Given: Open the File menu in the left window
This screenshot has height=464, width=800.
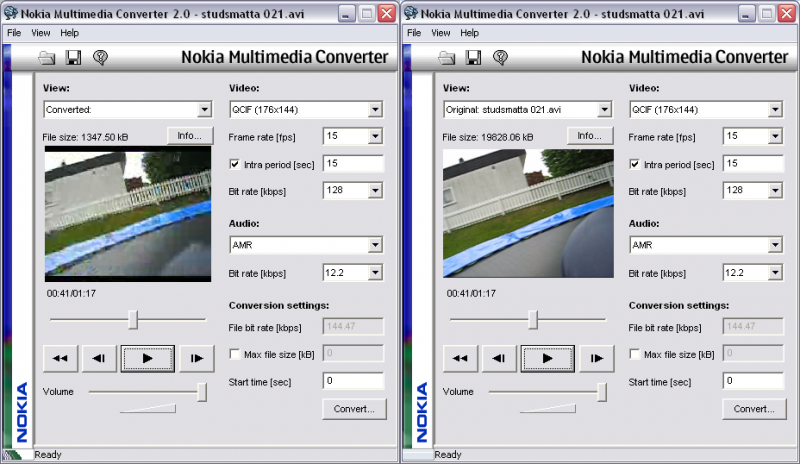Looking at the screenshot, I should pyautogui.click(x=14, y=33).
